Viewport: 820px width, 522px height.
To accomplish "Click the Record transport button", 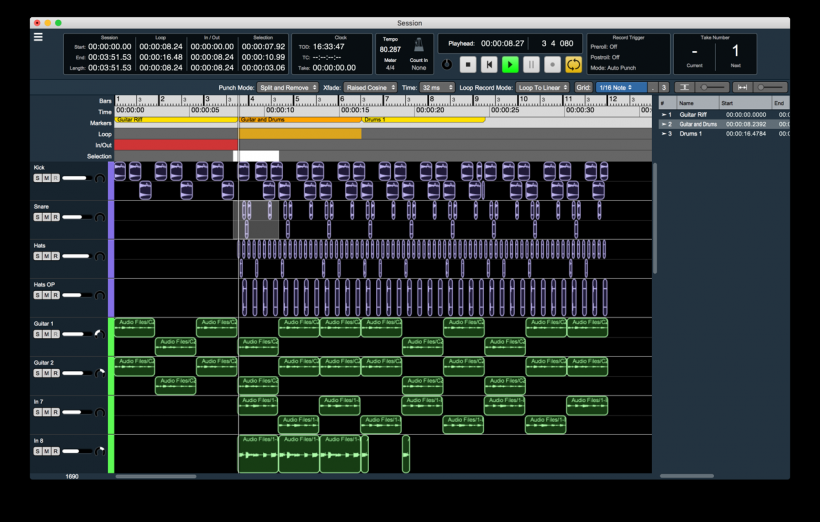I will (552, 64).
